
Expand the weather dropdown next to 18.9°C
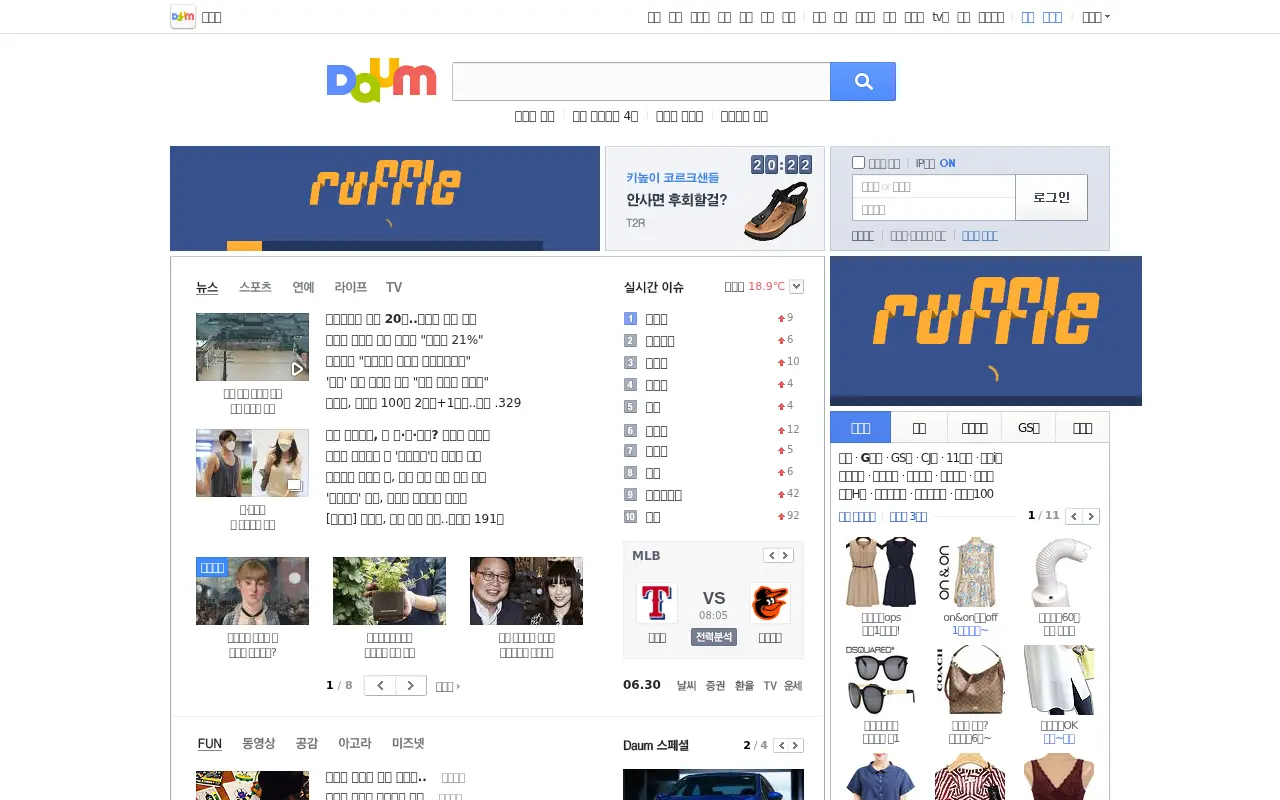coord(797,287)
